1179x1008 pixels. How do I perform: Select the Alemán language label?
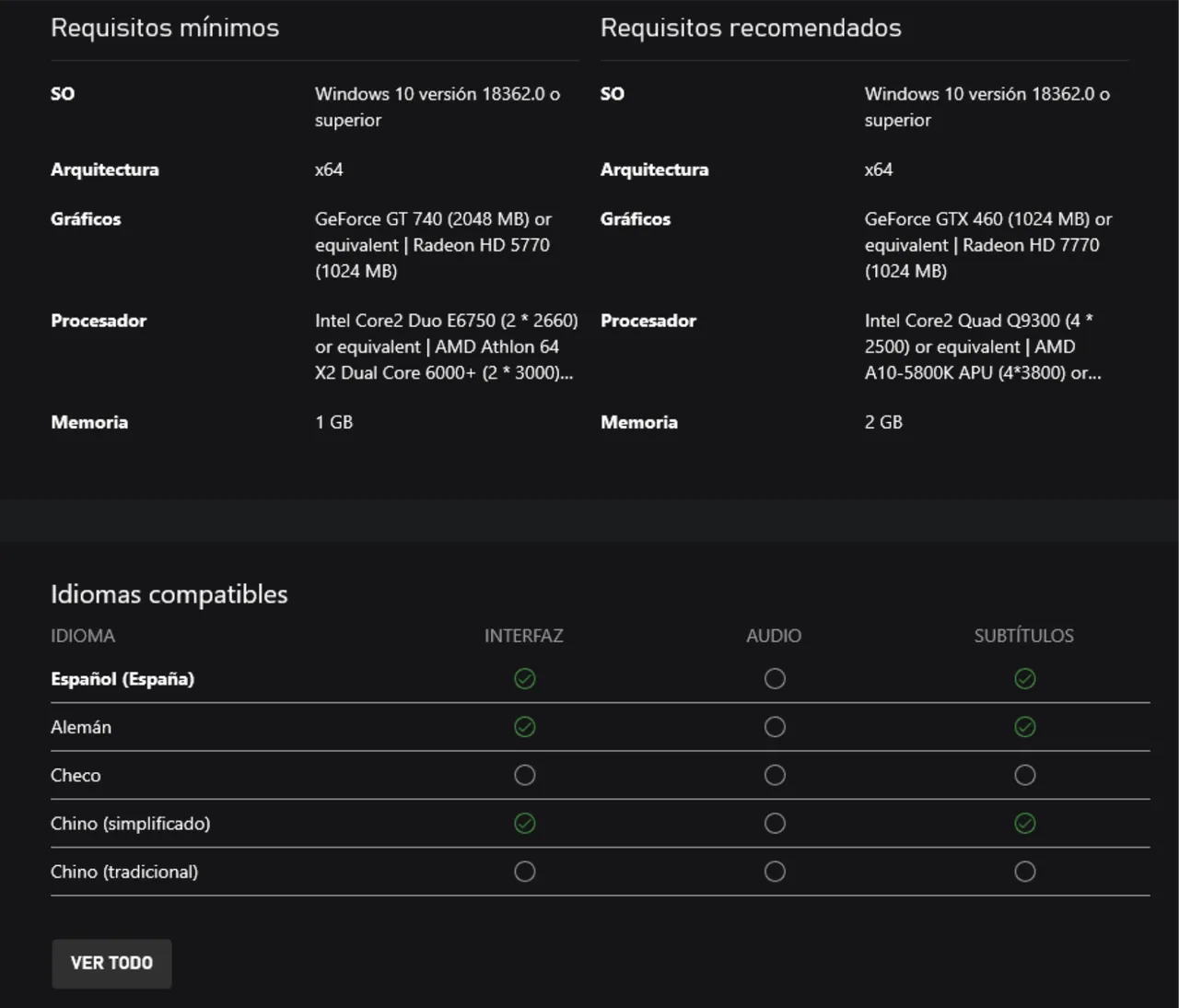(x=81, y=727)
